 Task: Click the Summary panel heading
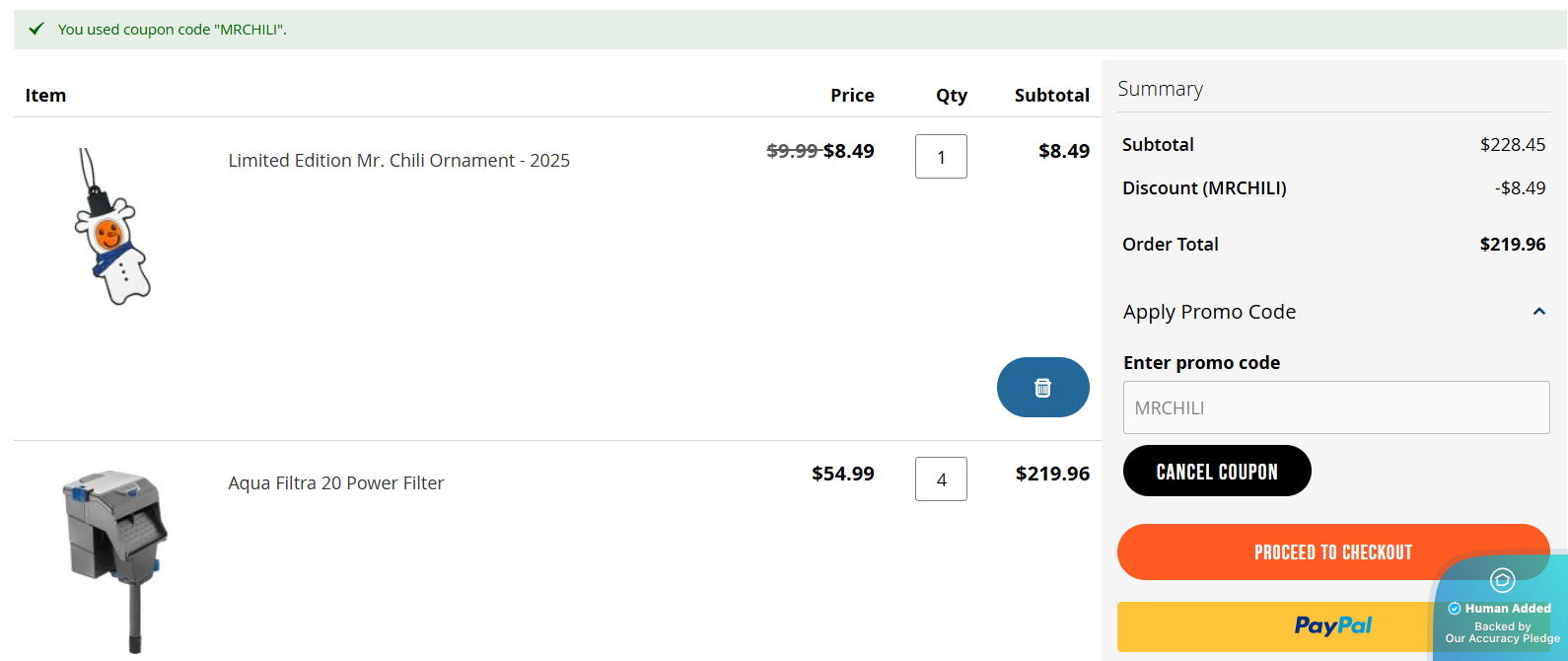click(1160, 89)
